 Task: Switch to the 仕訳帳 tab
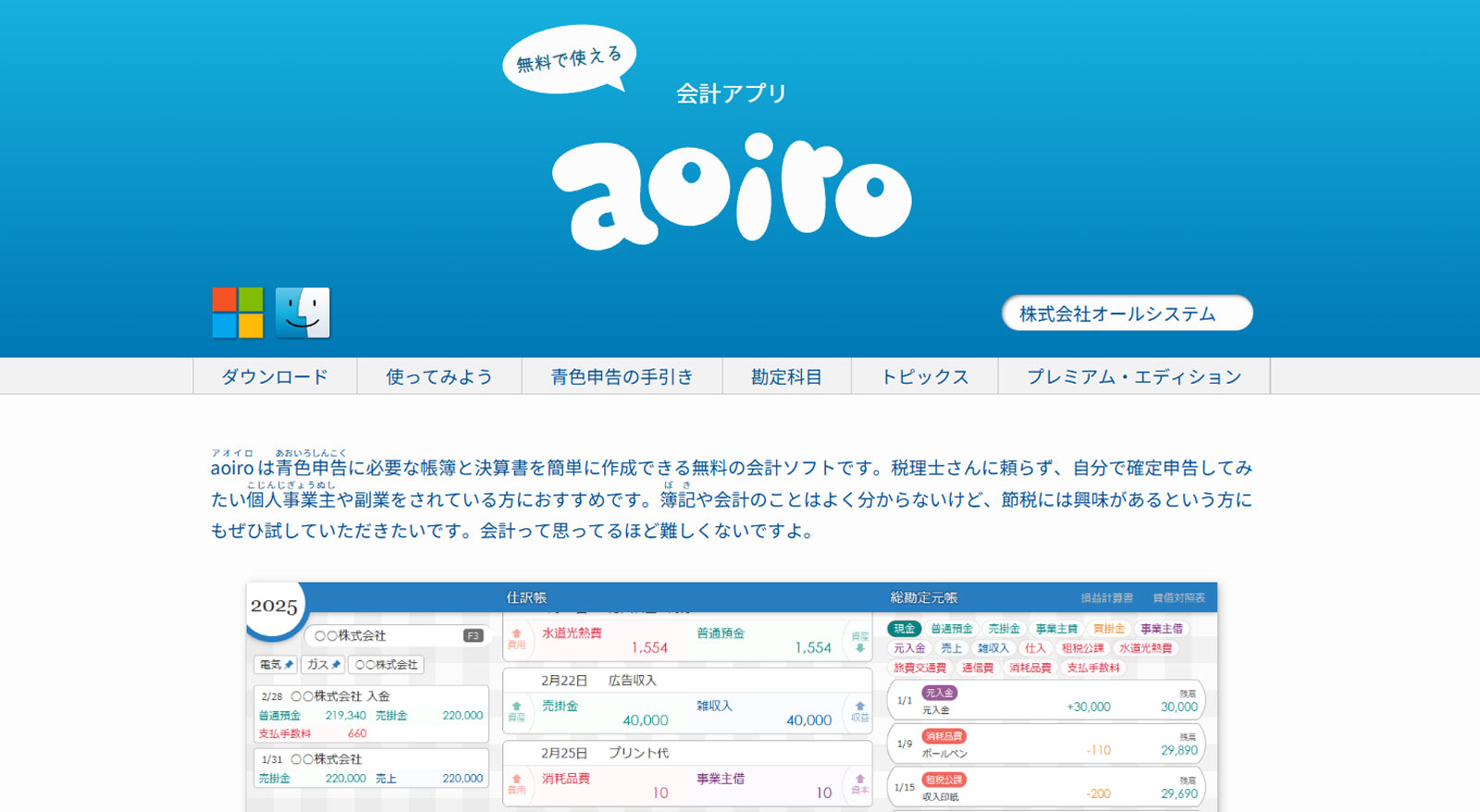click(x=526, y=597)
